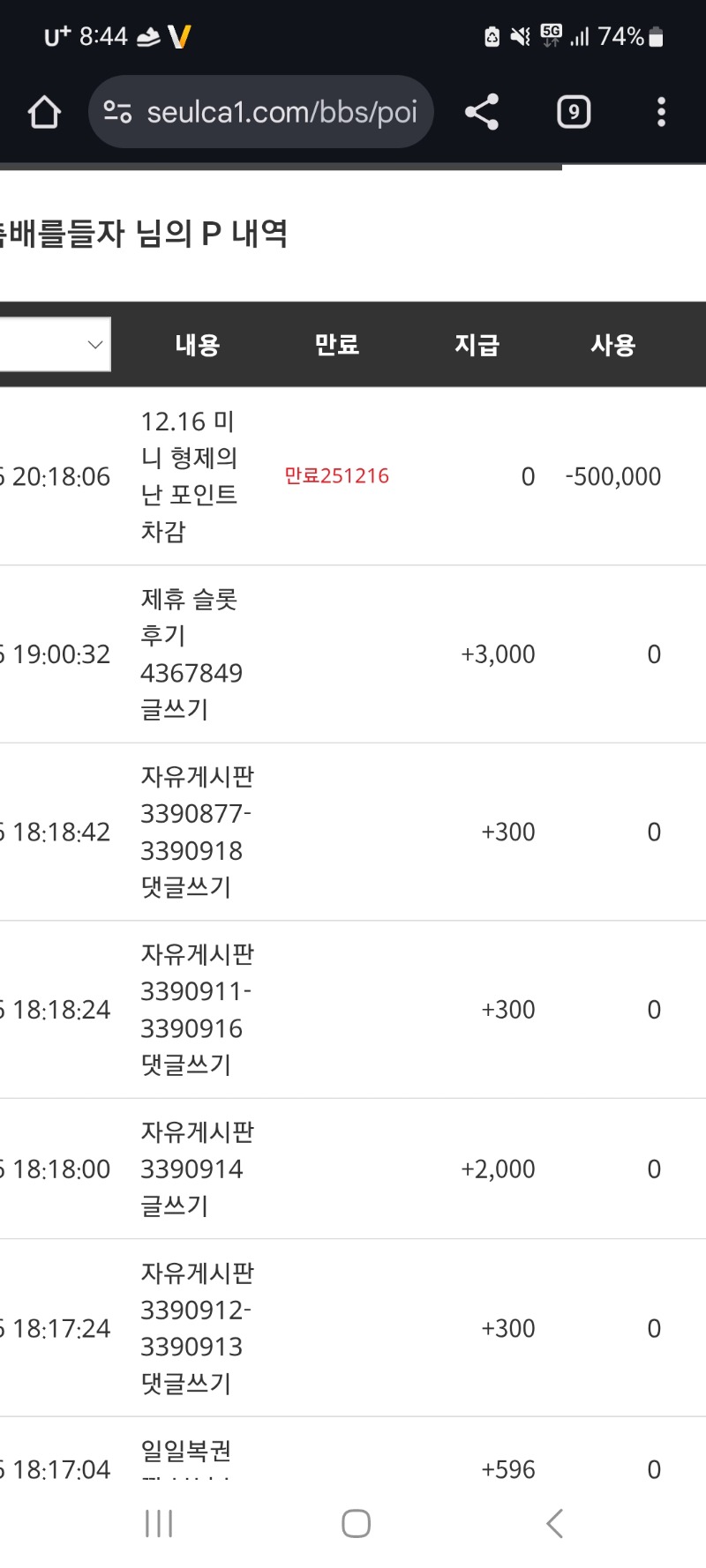The image size is (706, 1568).
Task: Tap the seulca1.com address bar
Action: tap(281, 112)
